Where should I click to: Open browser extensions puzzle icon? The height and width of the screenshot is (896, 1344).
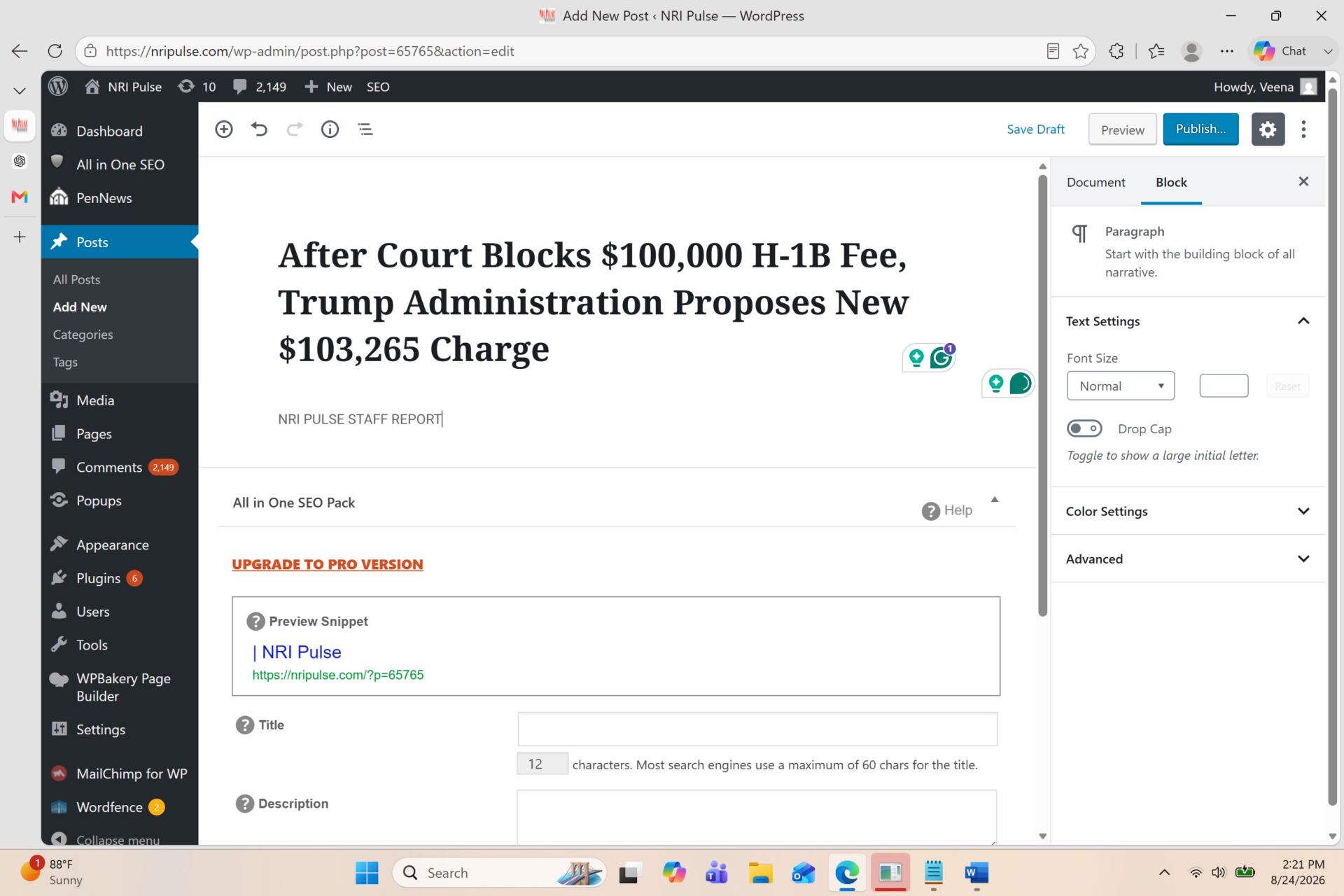(x=1116, y=51)
